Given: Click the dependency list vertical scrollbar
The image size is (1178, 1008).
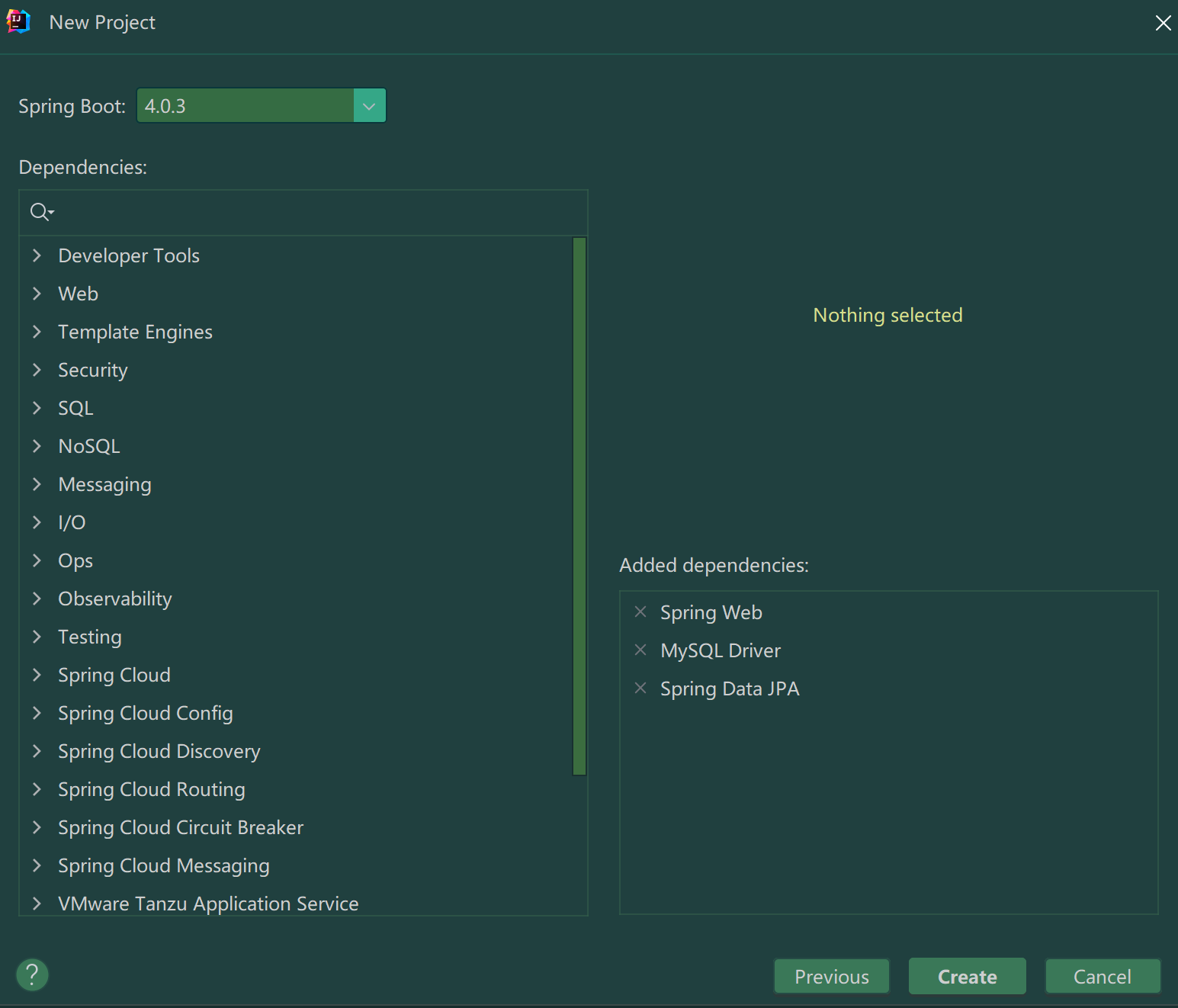Looking at the screenshot, I should point(579,506).
